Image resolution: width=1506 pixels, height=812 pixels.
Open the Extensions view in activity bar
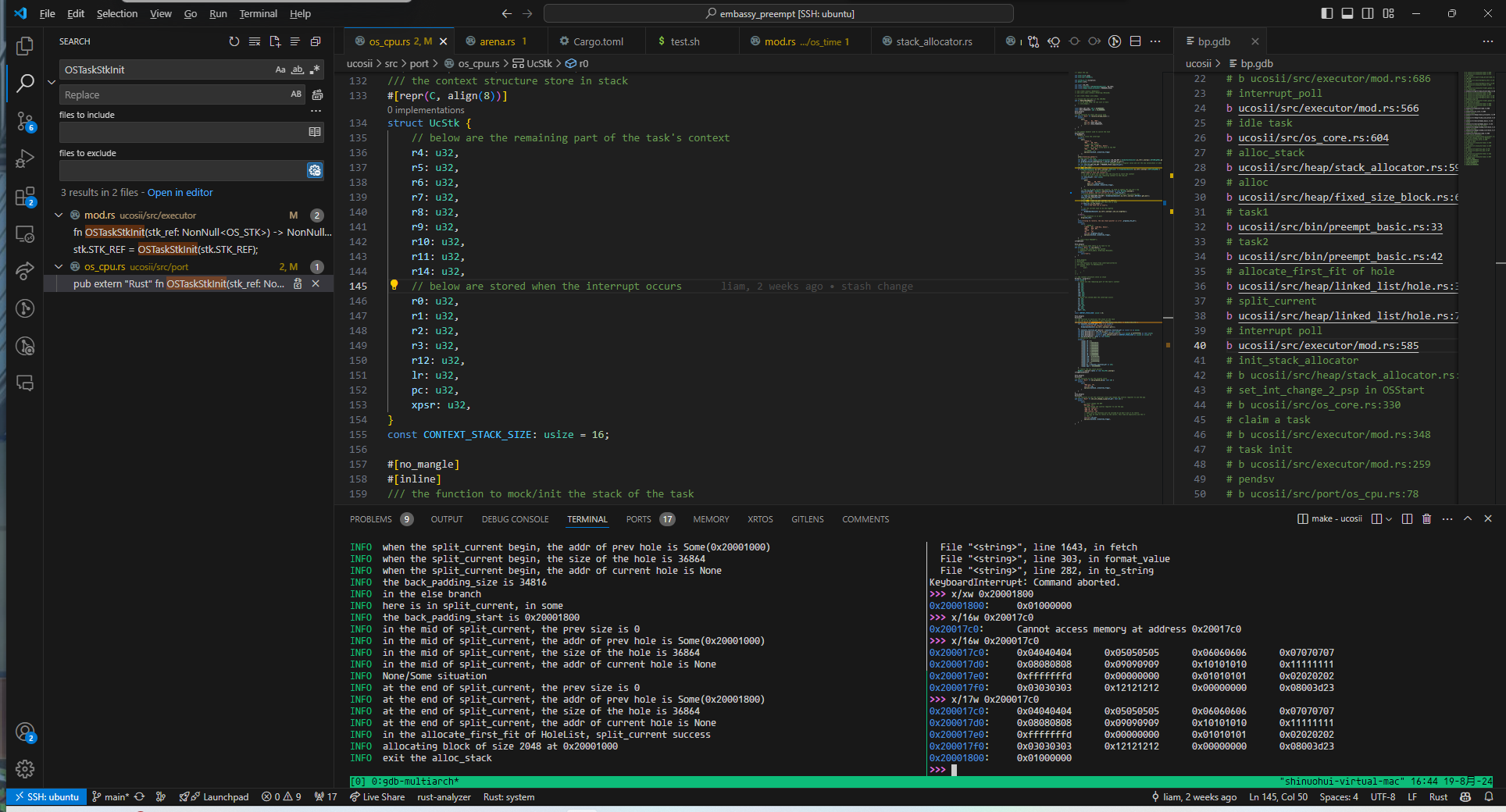25,196
